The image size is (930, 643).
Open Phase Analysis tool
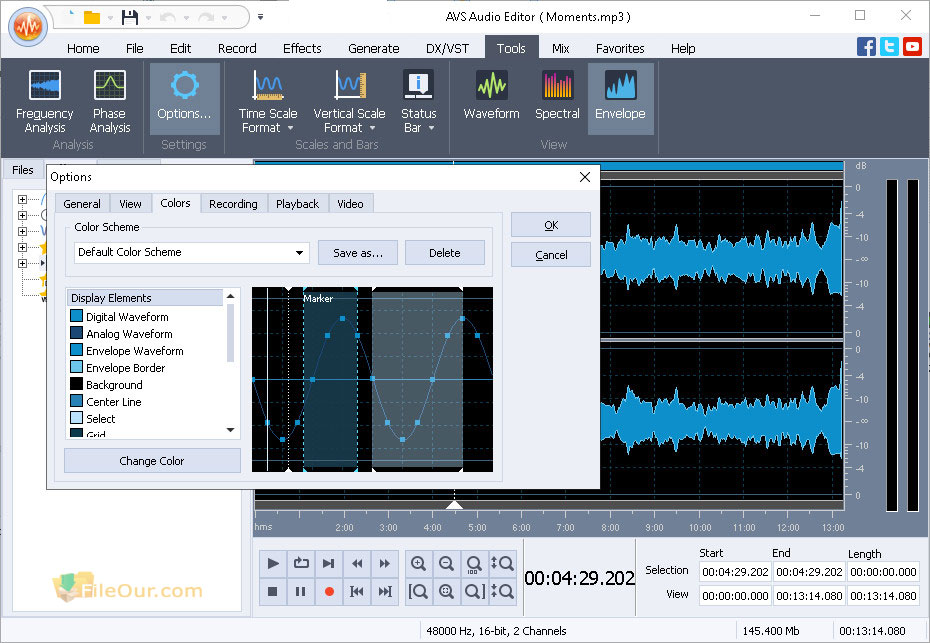(x=110, y=101)
